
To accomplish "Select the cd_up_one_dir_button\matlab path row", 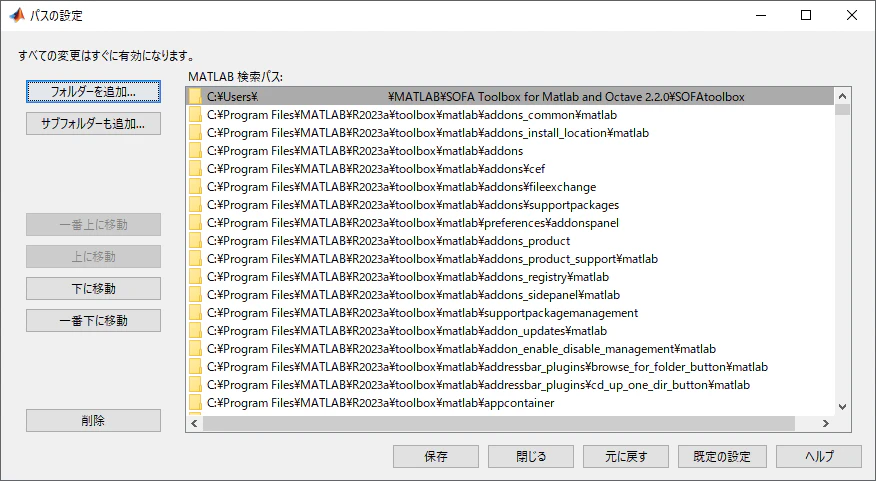I will (x=510, y=385).
